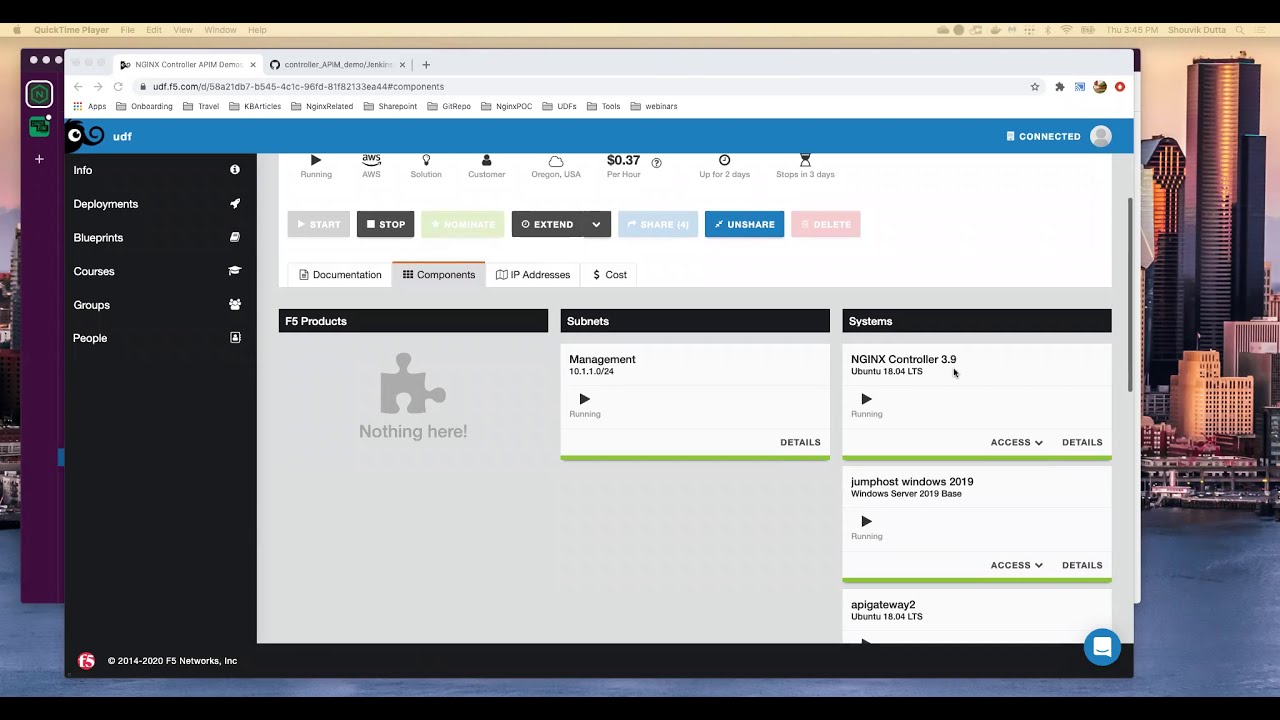1280x720 pixels.
Task: Switch to the Documentation tab
Action: [x=340, y=275]
